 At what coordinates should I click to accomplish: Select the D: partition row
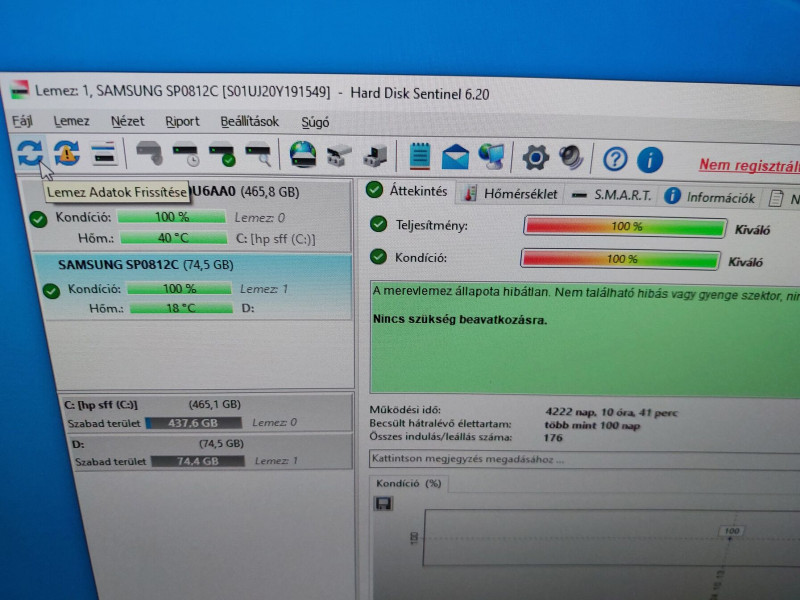point(211,452)
